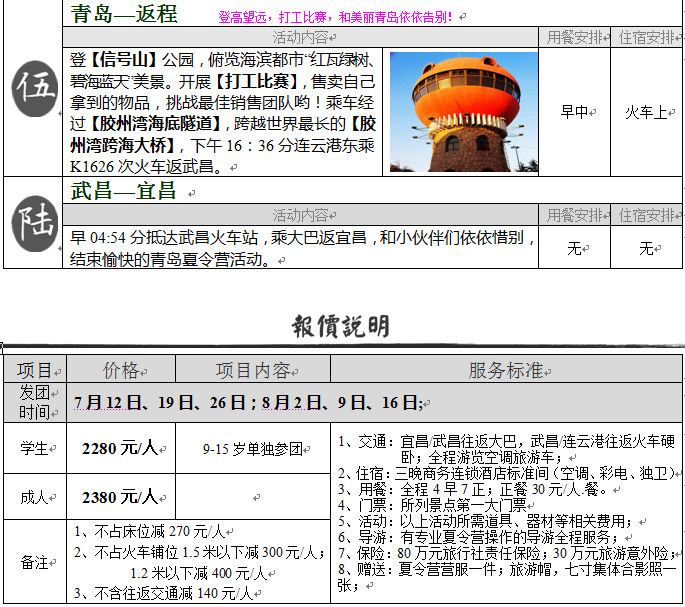685x607 pixels.
Task: Click day six's 用餐安排 header
Action: (574, 215)
